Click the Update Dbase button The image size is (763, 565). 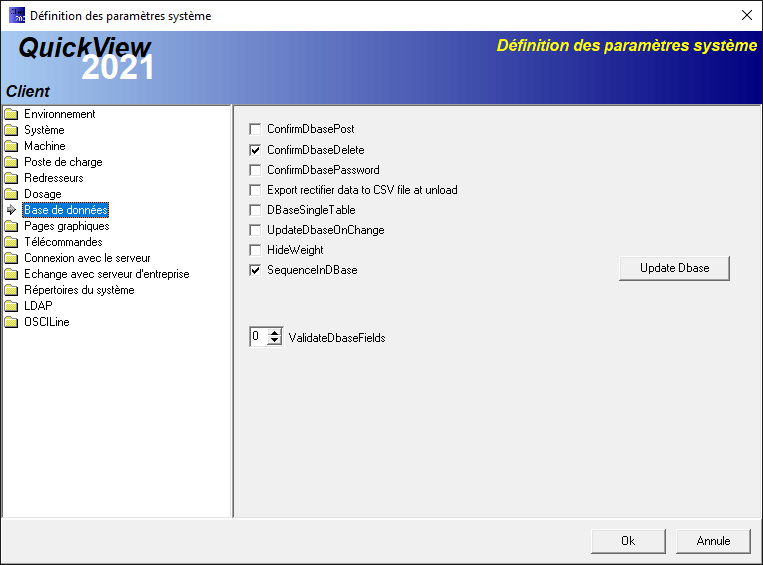point(674,268)
